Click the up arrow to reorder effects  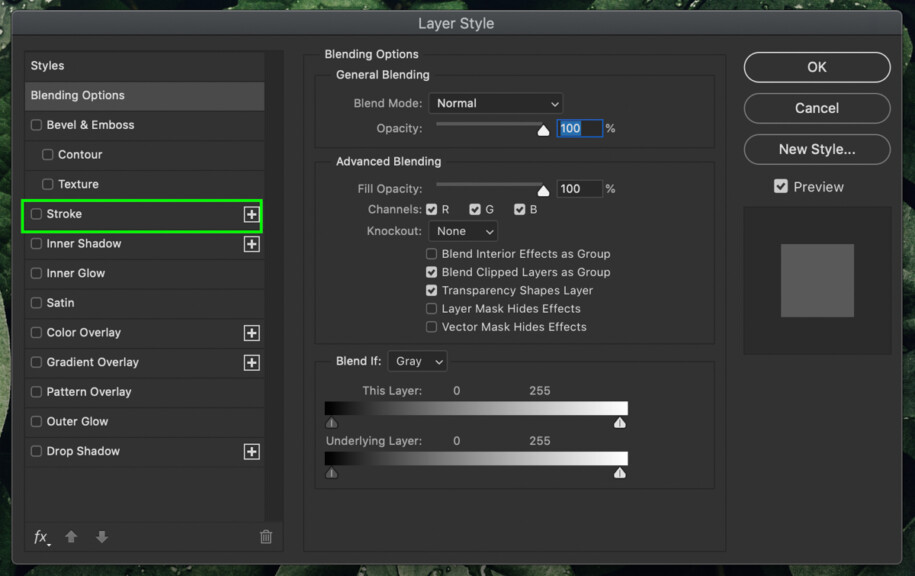[x=71, y=537]
